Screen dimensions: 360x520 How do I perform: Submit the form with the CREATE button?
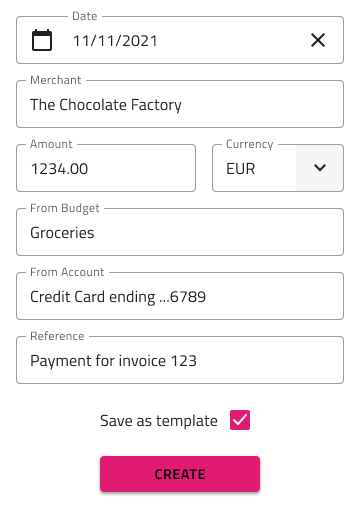coord(180,474)
